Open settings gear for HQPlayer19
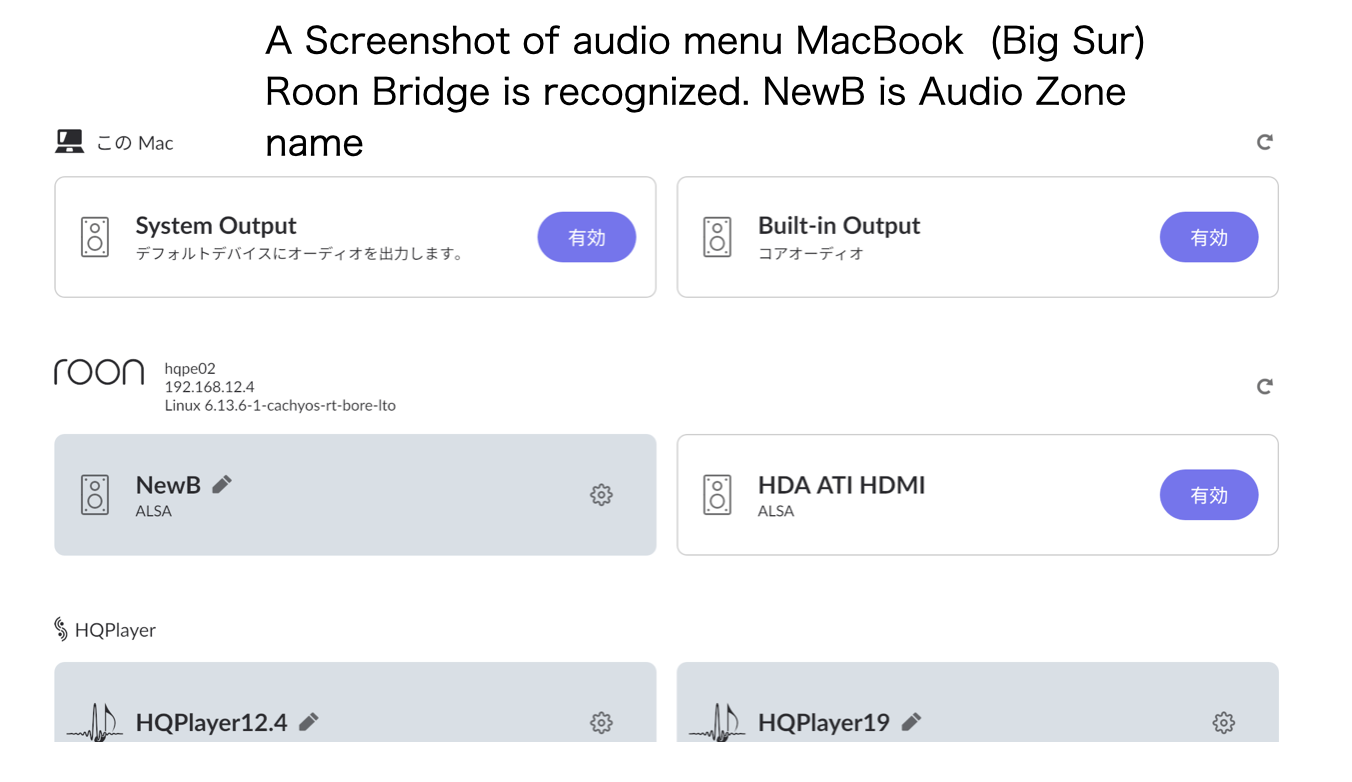The height and width of the screenshot is (782, 1352). [x=1223, y=722]
